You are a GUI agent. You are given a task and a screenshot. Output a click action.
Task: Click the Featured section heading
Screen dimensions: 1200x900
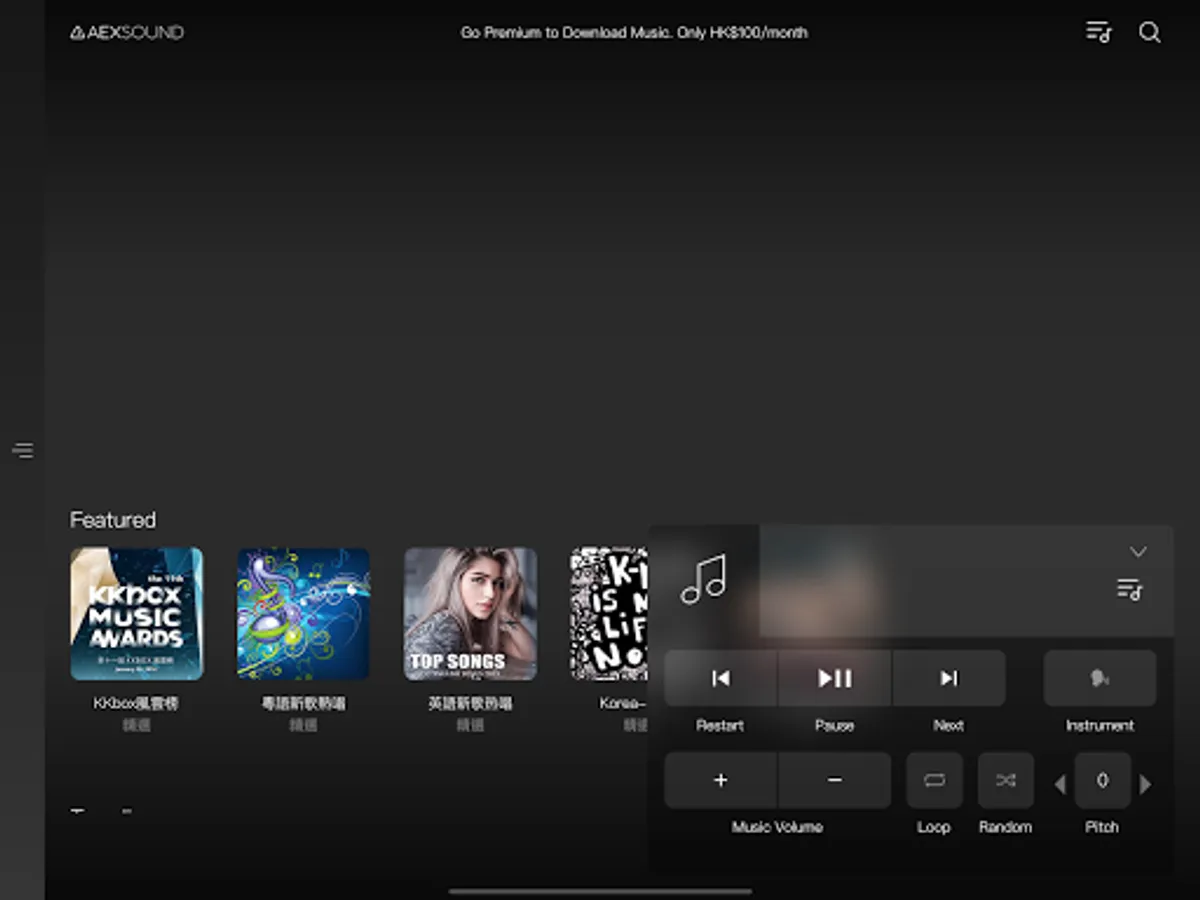[x=113, y=520]
